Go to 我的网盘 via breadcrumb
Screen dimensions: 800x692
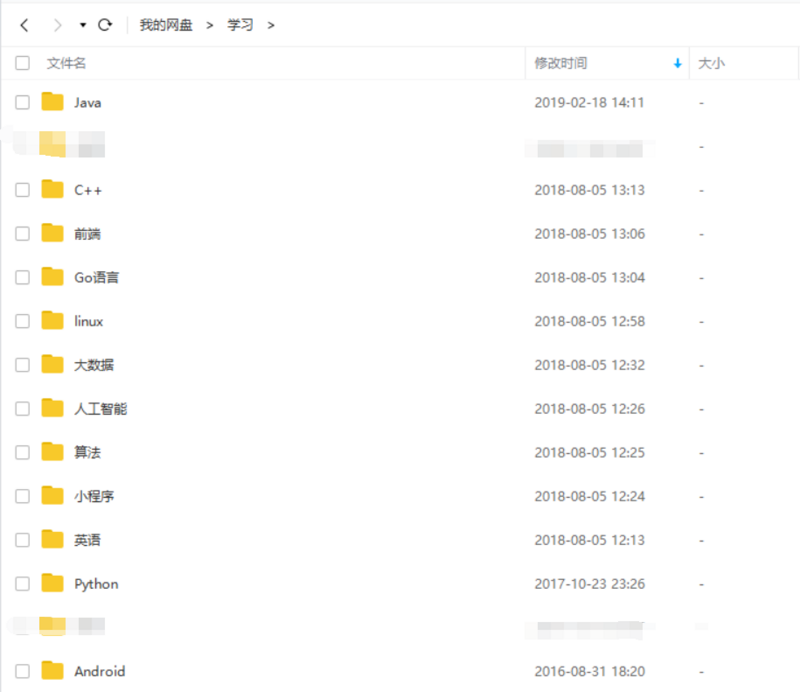(x=165, y=25)
